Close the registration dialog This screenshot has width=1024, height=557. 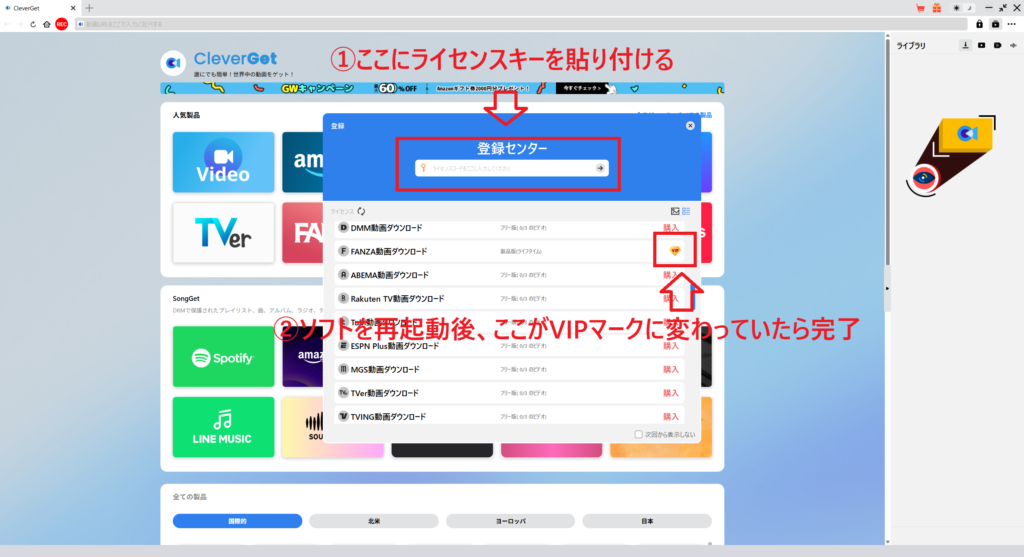[690, 125]
